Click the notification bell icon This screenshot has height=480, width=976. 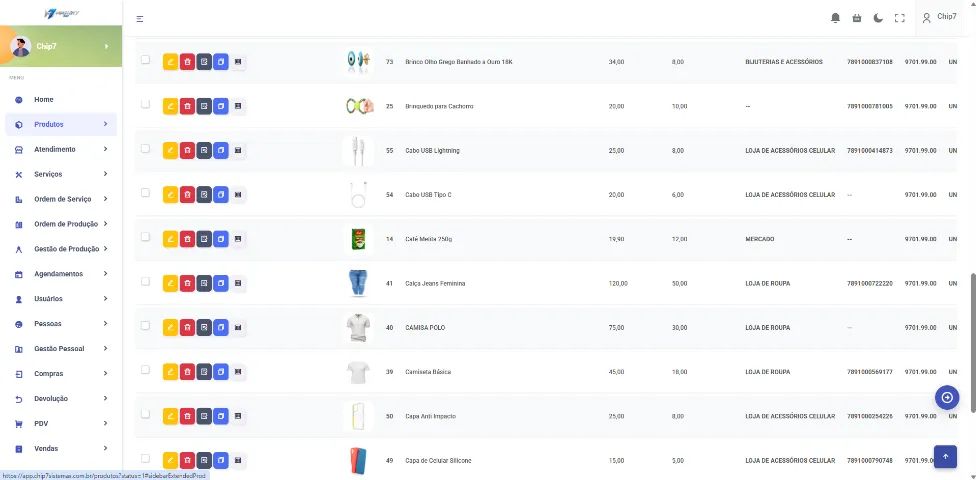point(835,18)
